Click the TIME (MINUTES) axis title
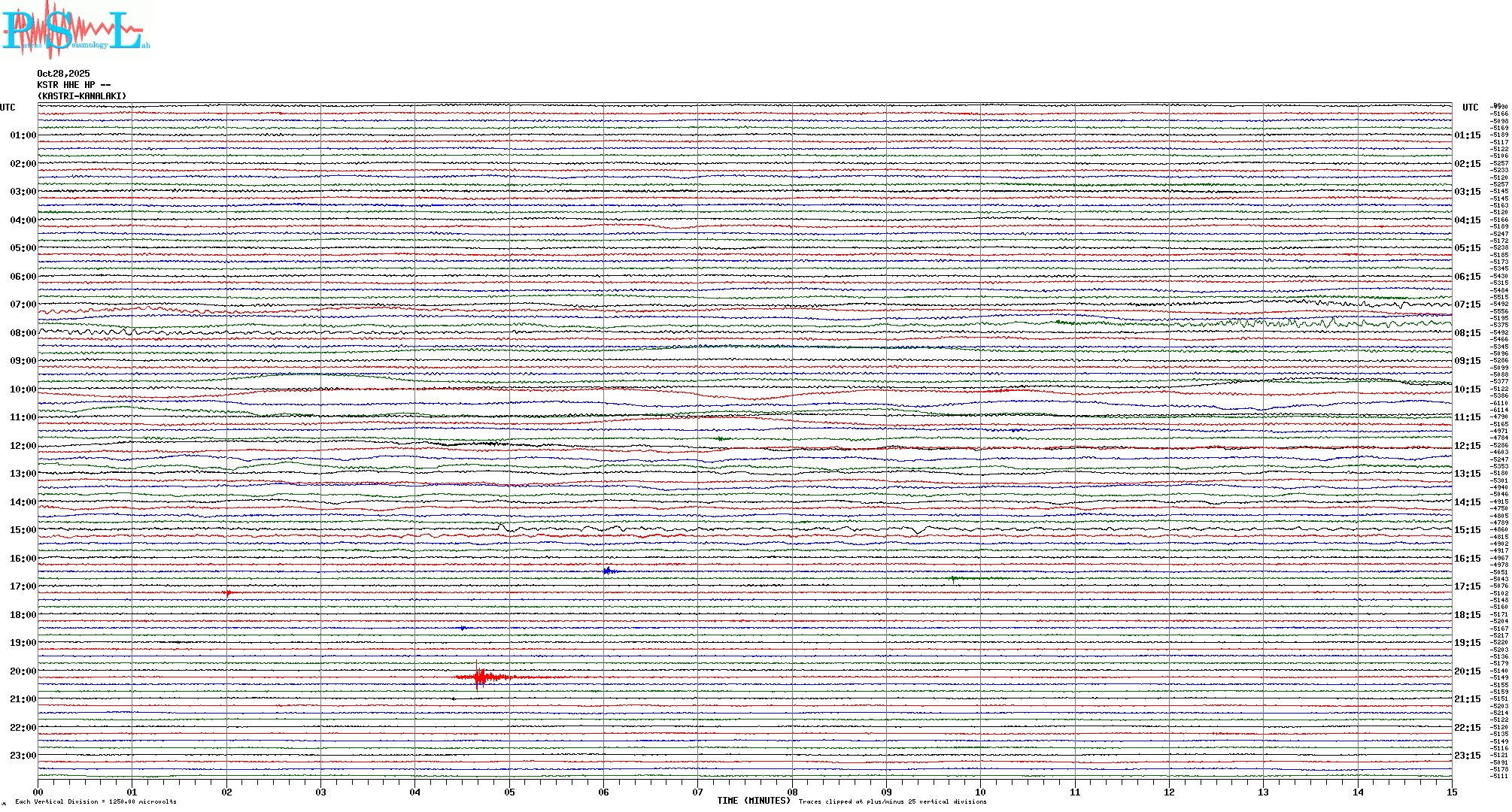 [753, 801]
